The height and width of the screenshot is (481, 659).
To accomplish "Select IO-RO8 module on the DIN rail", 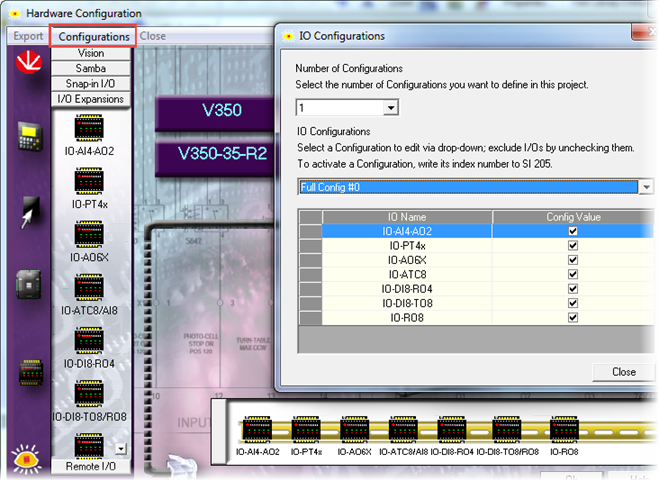I will (564, 430).
